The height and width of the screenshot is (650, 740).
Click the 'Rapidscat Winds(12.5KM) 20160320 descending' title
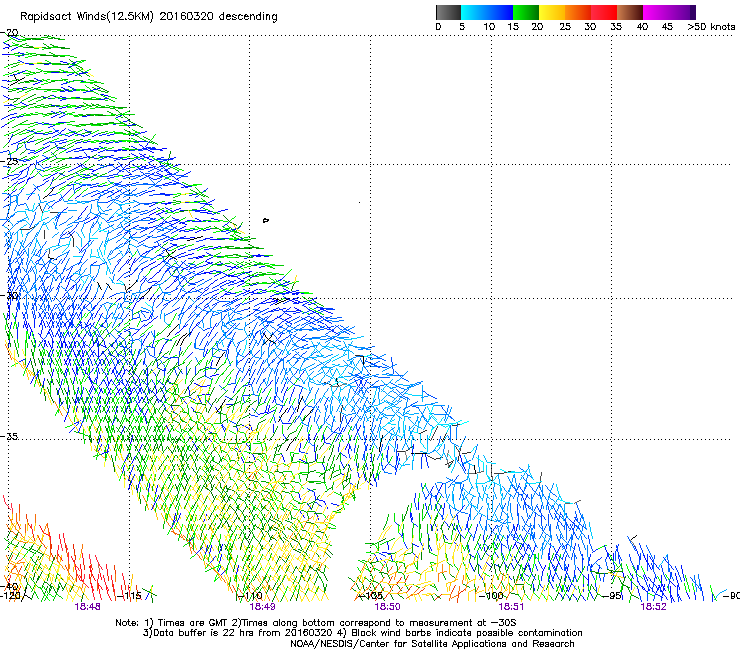pyautogui.click(x=149, y=17)
